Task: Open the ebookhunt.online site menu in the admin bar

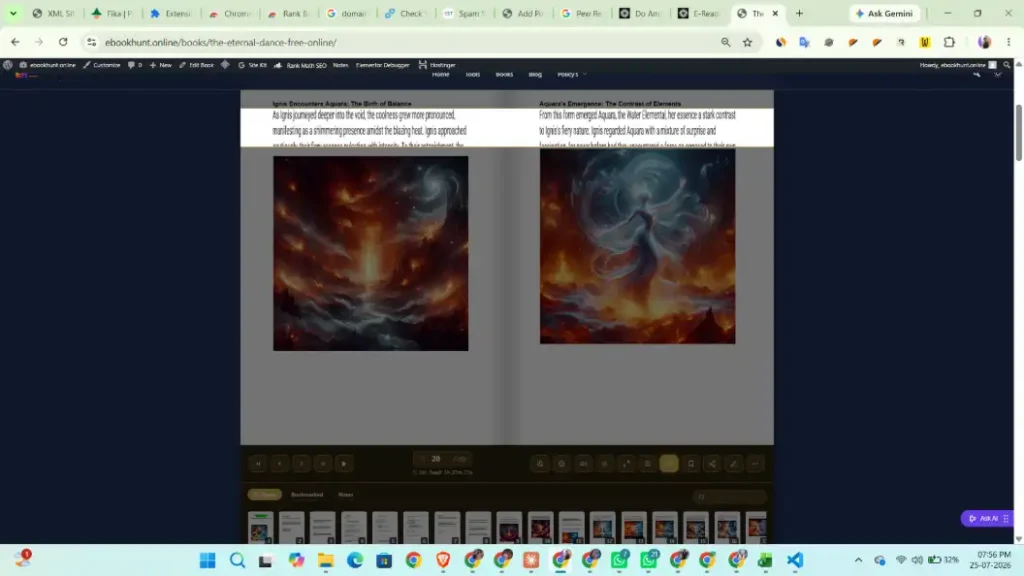Action: 47,65
